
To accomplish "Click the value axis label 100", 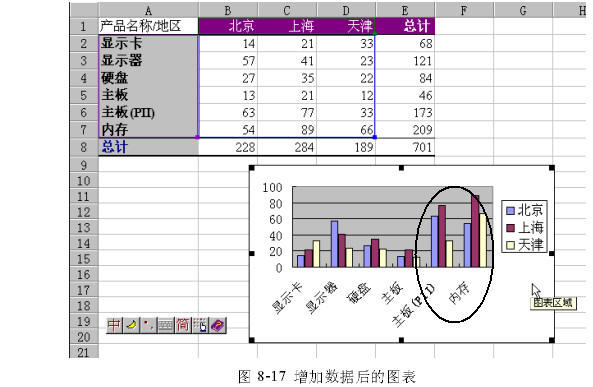I will pyautogui.click(x=273, y=187).
